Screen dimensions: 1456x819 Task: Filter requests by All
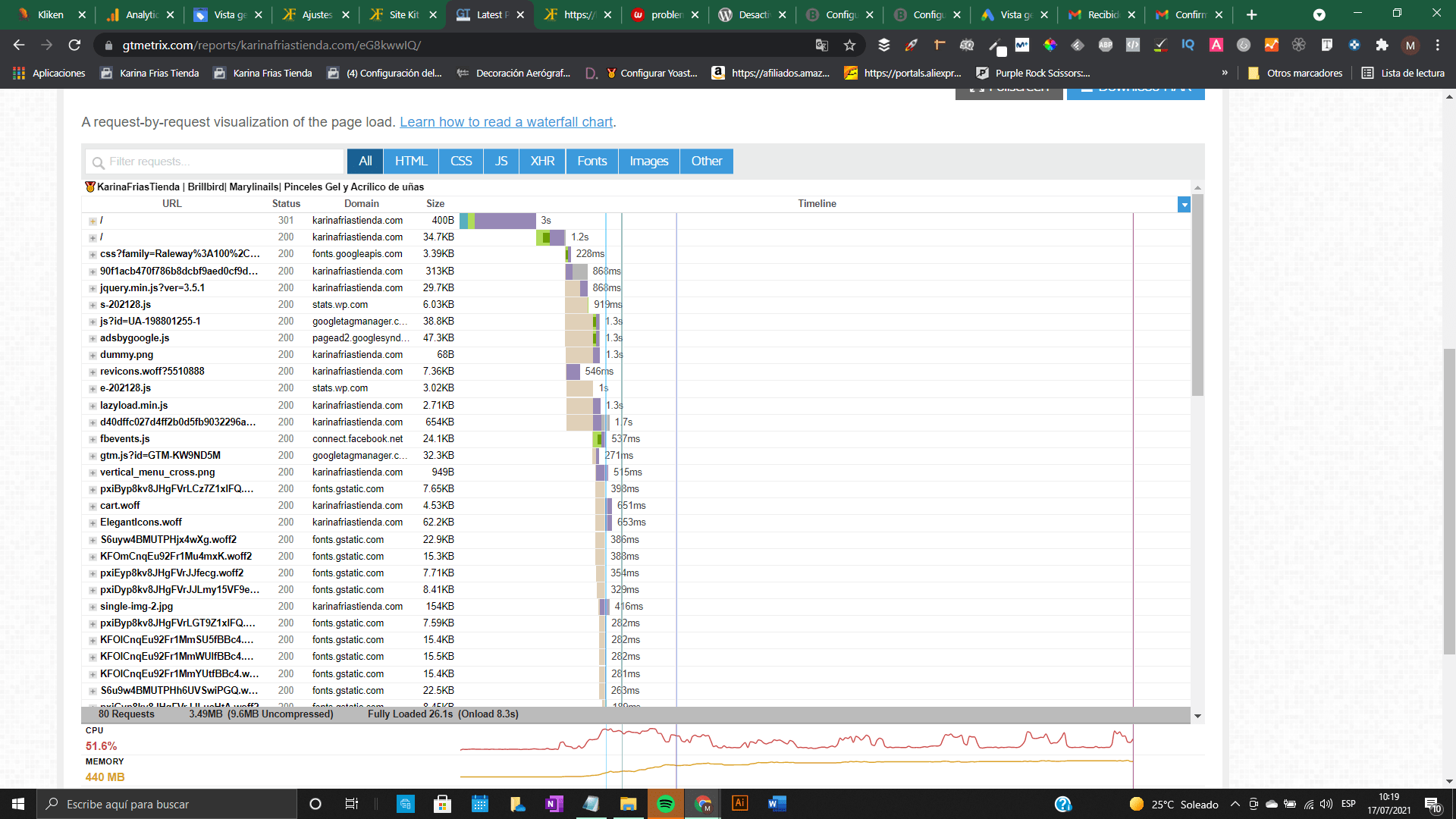click(366, 161)
